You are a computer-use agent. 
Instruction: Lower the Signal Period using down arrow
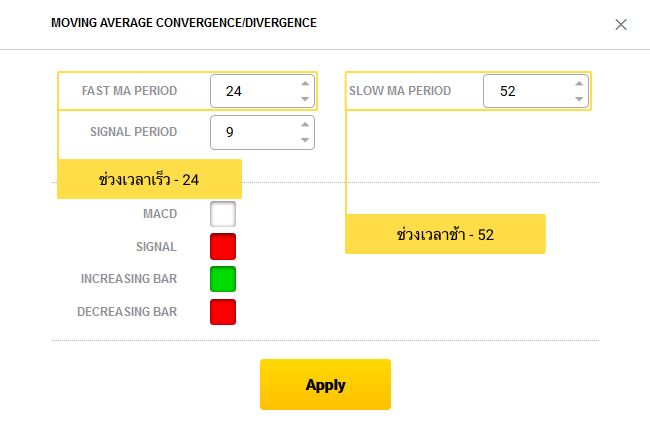[305, 139]
